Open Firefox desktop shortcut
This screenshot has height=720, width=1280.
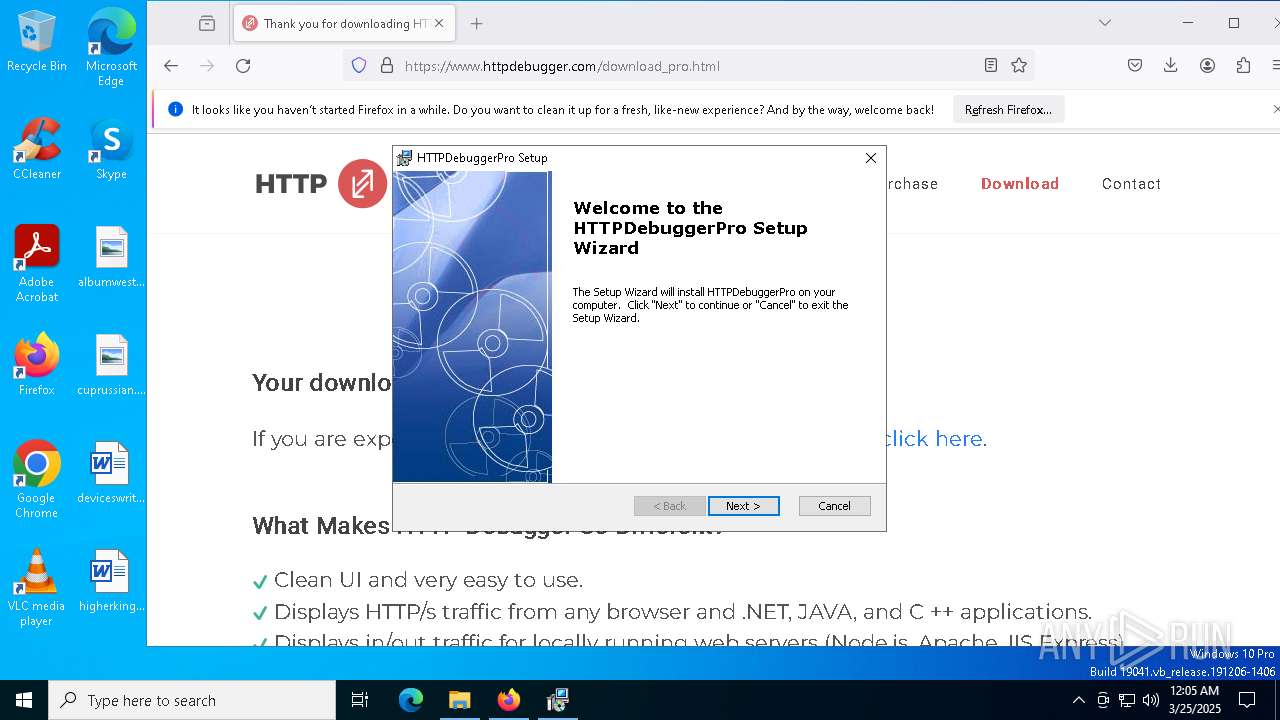pyautogui.click(x=37, y=365)
